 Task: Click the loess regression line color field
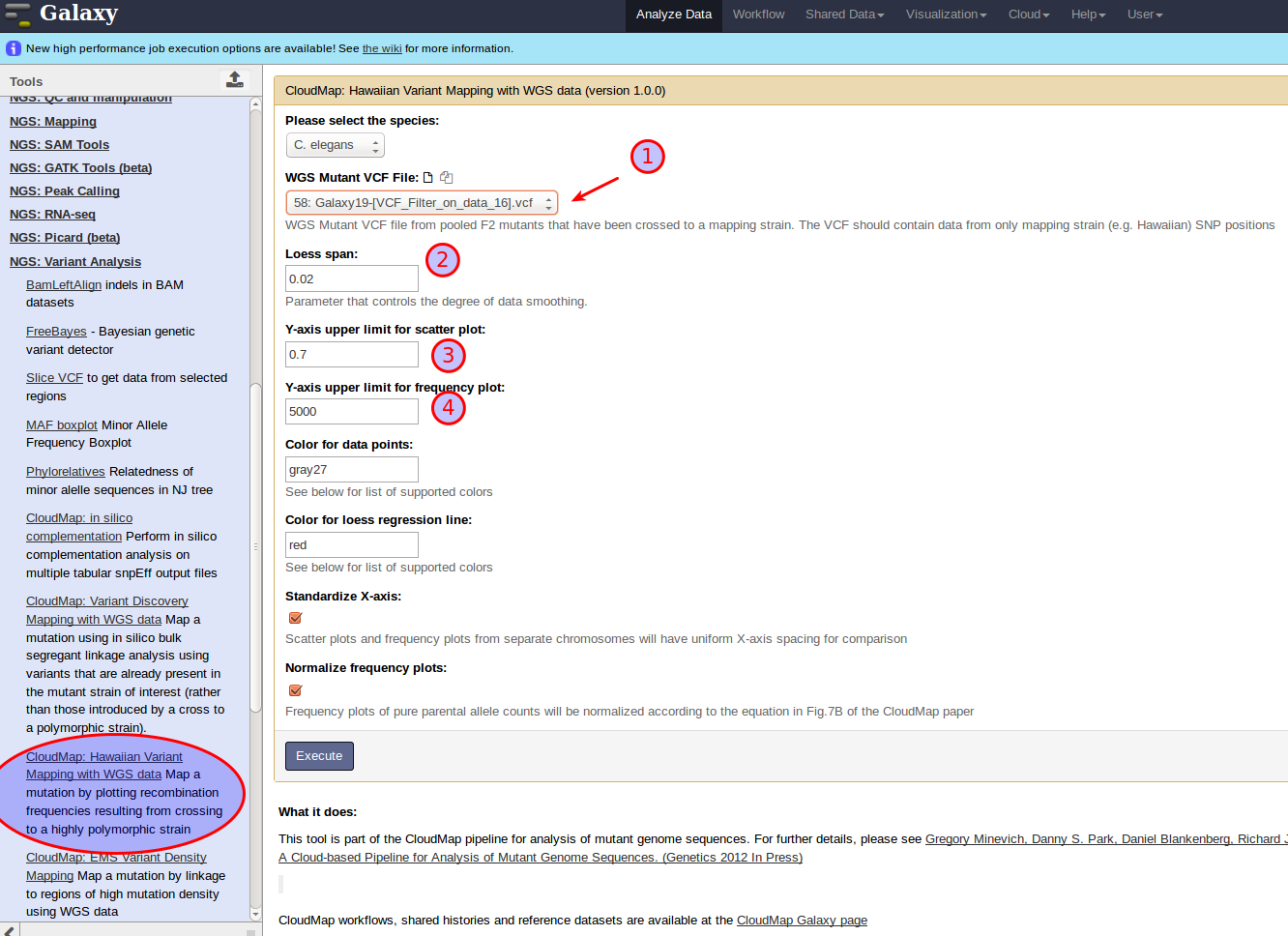[352, 545]
